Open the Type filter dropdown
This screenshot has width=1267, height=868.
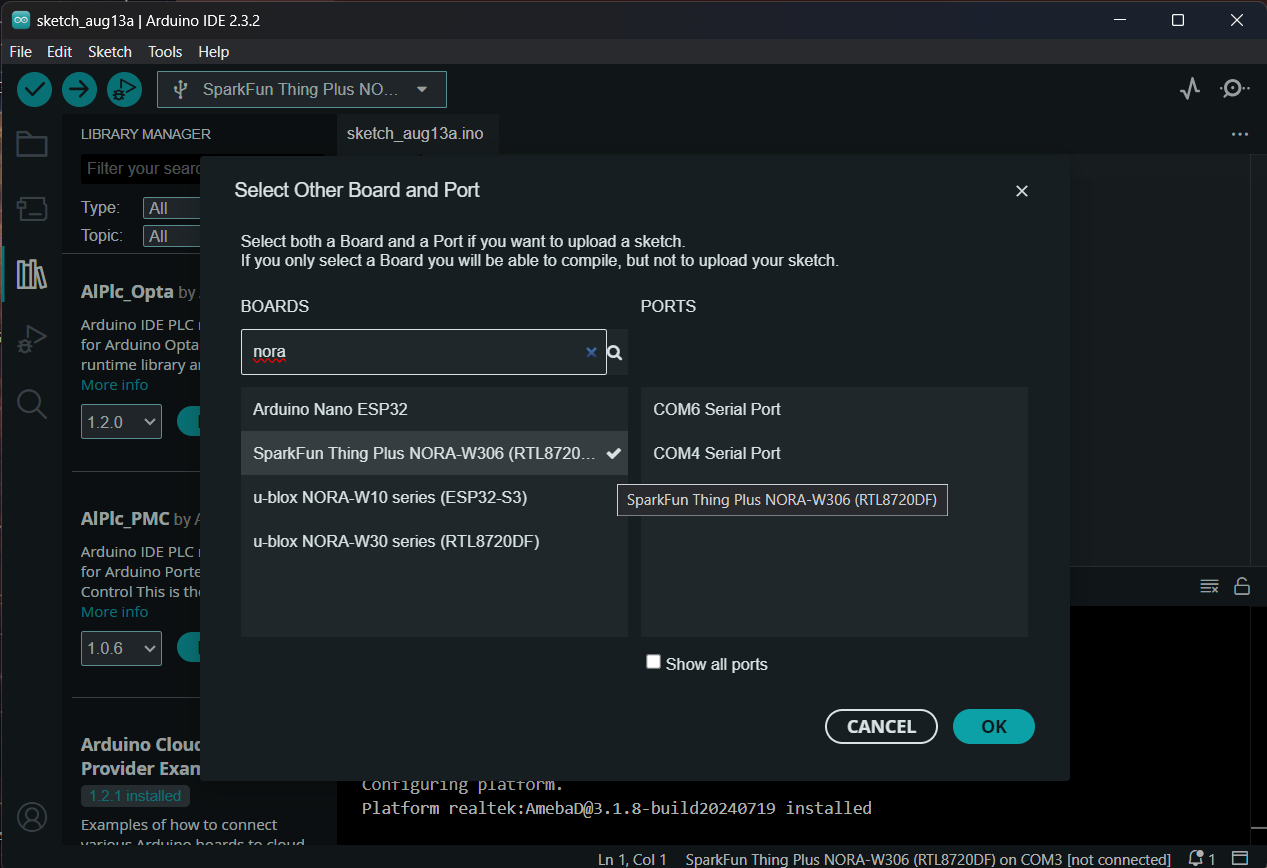(171, 208)
